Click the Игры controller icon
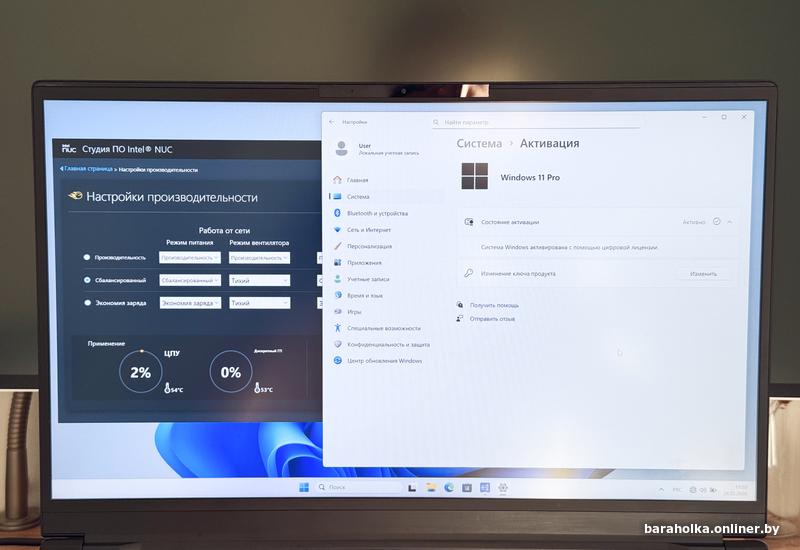Screen dimensions: 800x550 (x=337, y=311)
